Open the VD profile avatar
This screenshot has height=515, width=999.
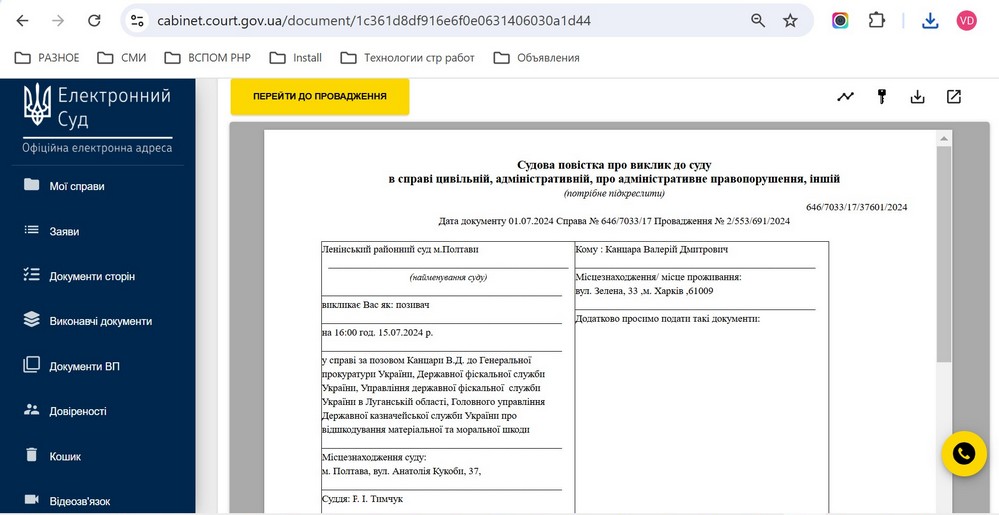click(967, 20)
